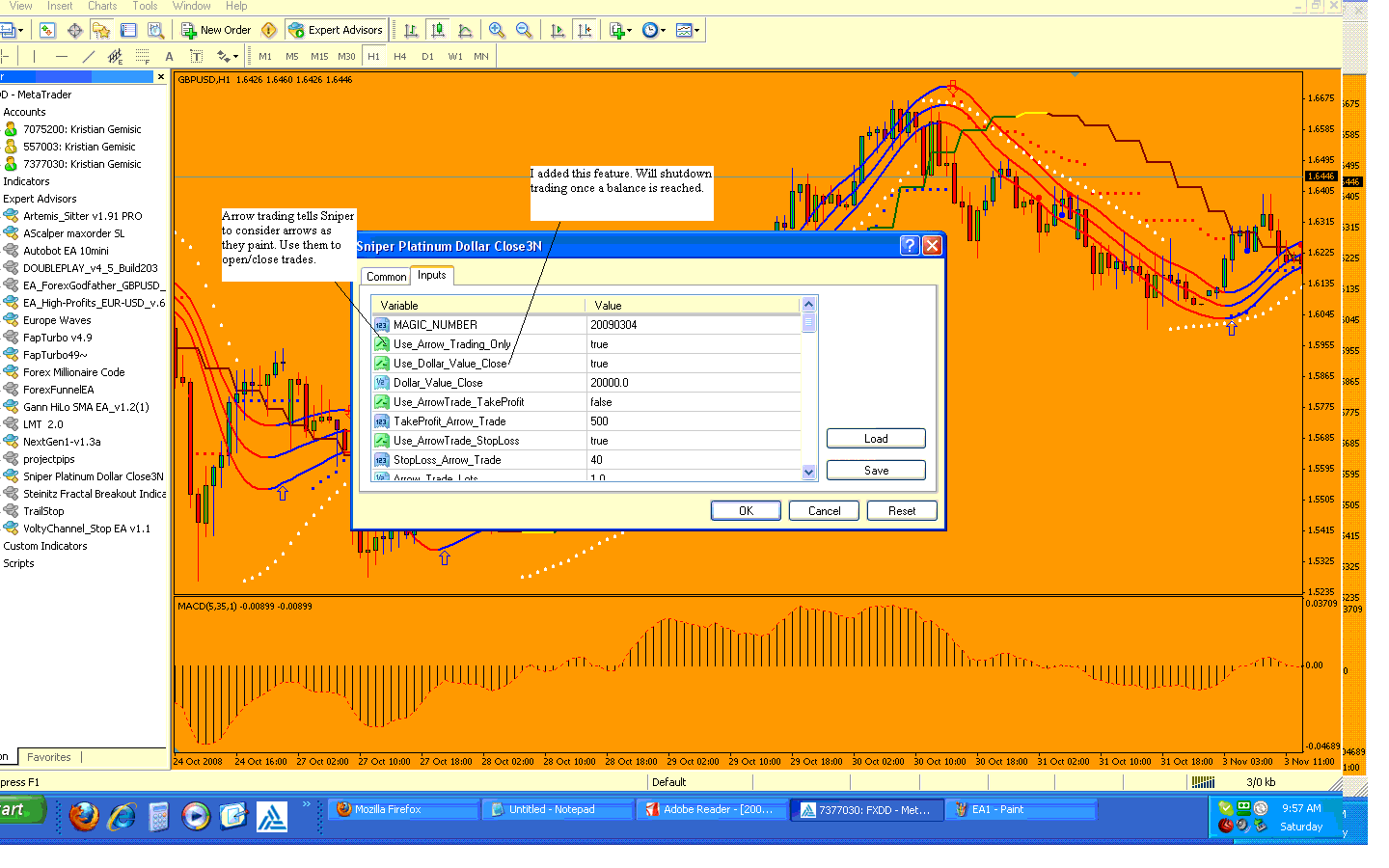Open Strategy Tester magnifier icon
Screen dimensions: 1389x868
click(155, 30)
